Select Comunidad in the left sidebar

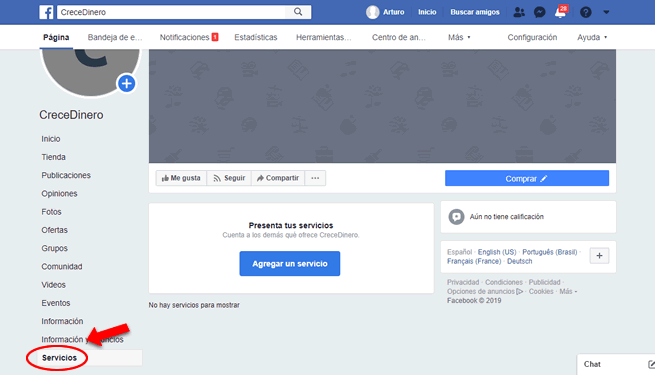[x=62, y=266]
